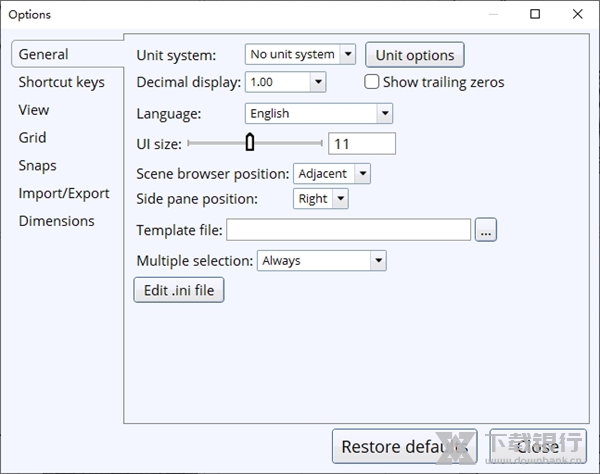This screenshot has width=600, height=474.
Task: Expand the Decimal display dropdown
Action: tap(285, 82)
